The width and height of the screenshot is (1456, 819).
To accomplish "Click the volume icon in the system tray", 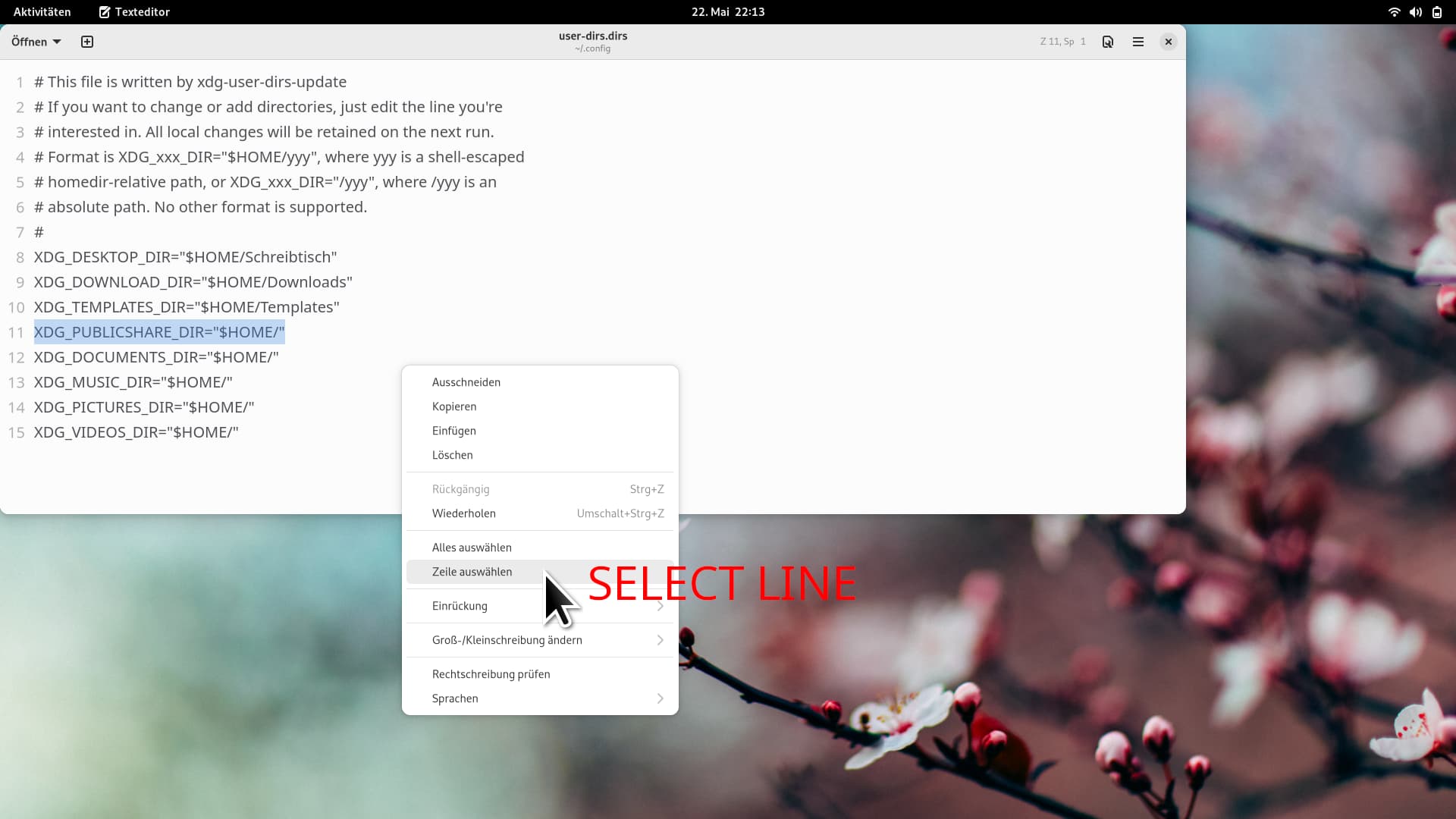I will pyautogui.click(x=1415, y=11).
